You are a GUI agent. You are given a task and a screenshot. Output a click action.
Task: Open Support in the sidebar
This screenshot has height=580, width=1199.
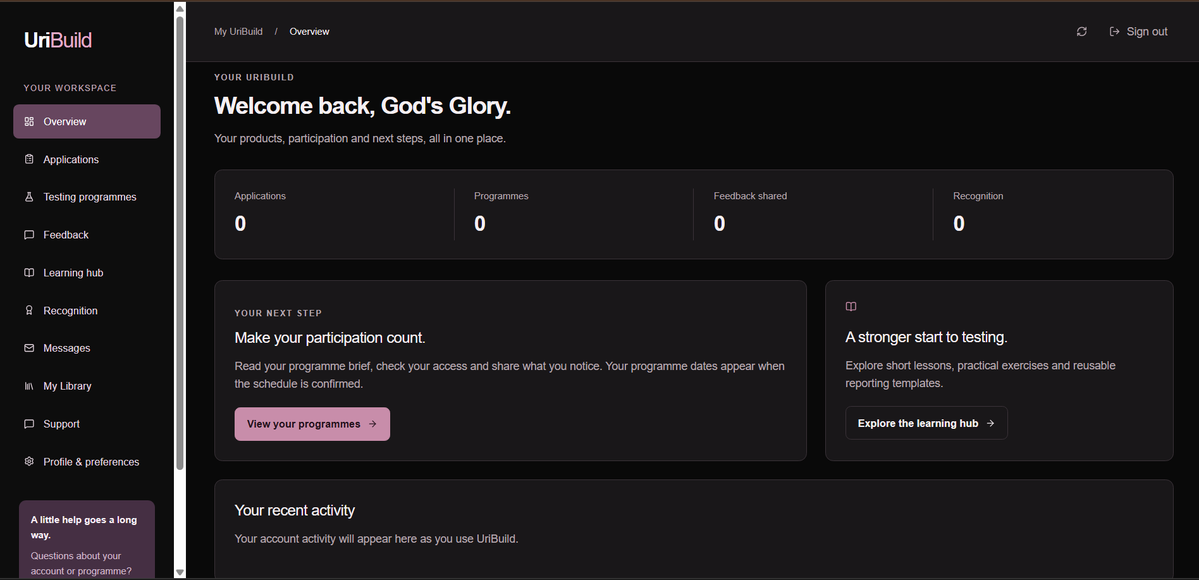pyautogui.click(x=86, y=424)
